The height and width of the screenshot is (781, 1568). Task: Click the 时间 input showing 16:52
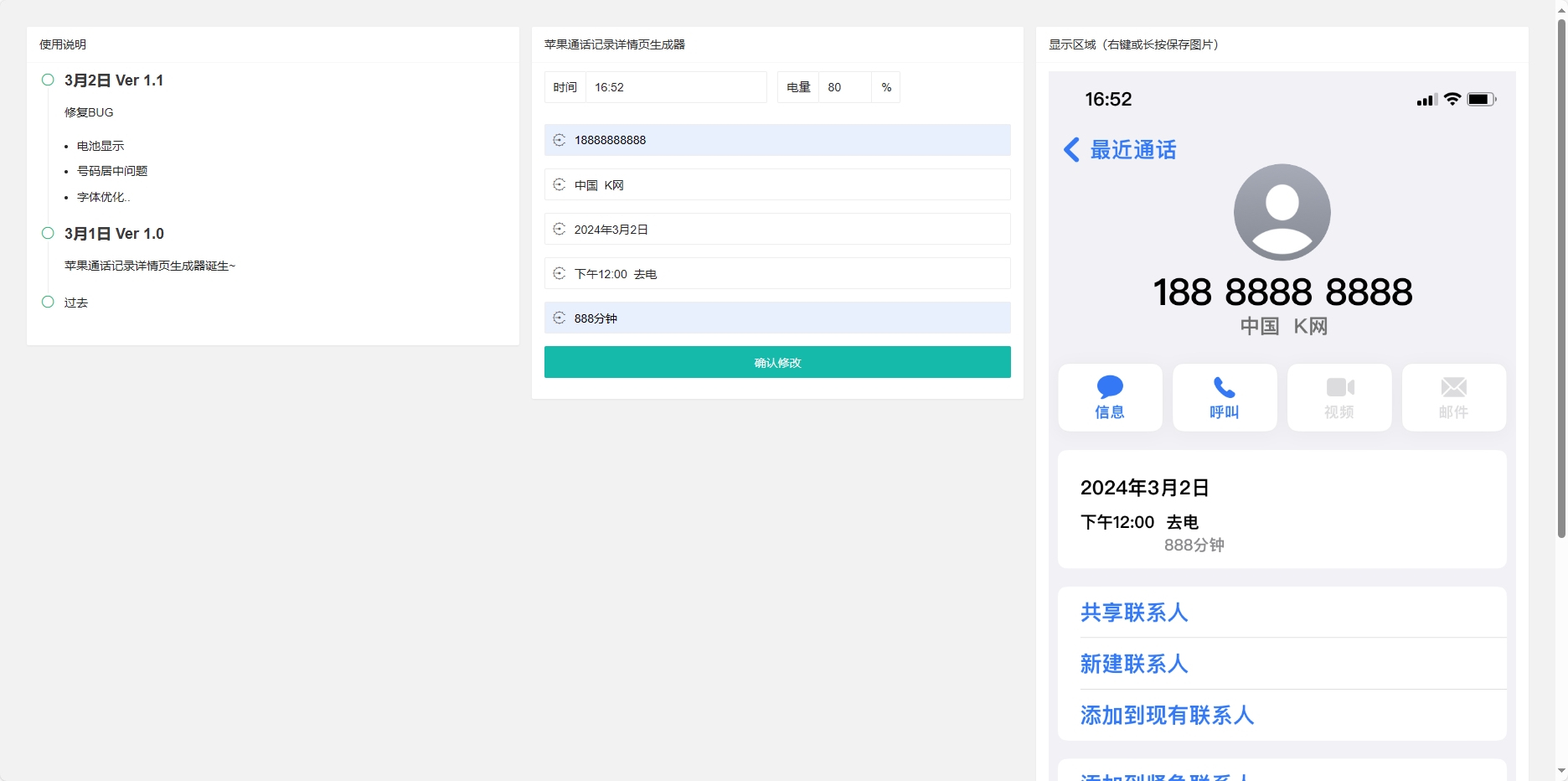click(x=675, y=86)
